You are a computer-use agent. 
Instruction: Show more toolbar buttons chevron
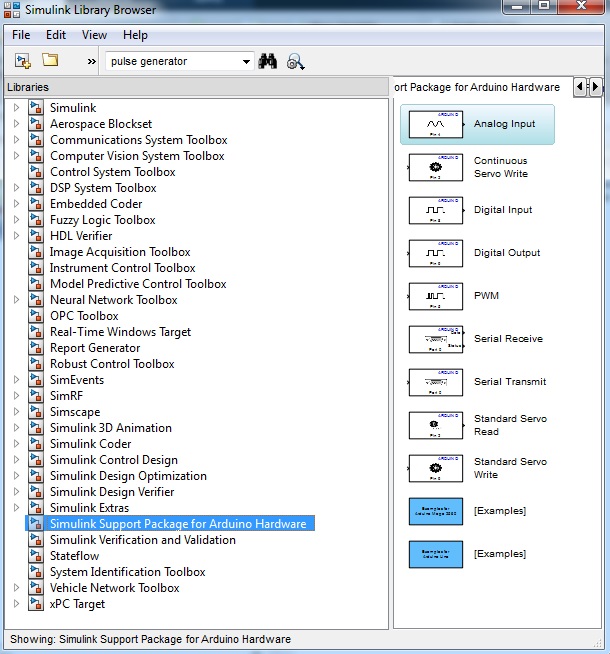point(91,62)
